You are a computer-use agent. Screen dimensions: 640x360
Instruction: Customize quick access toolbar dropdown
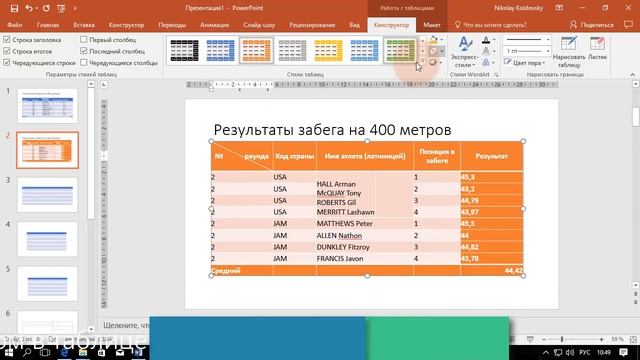75,8
